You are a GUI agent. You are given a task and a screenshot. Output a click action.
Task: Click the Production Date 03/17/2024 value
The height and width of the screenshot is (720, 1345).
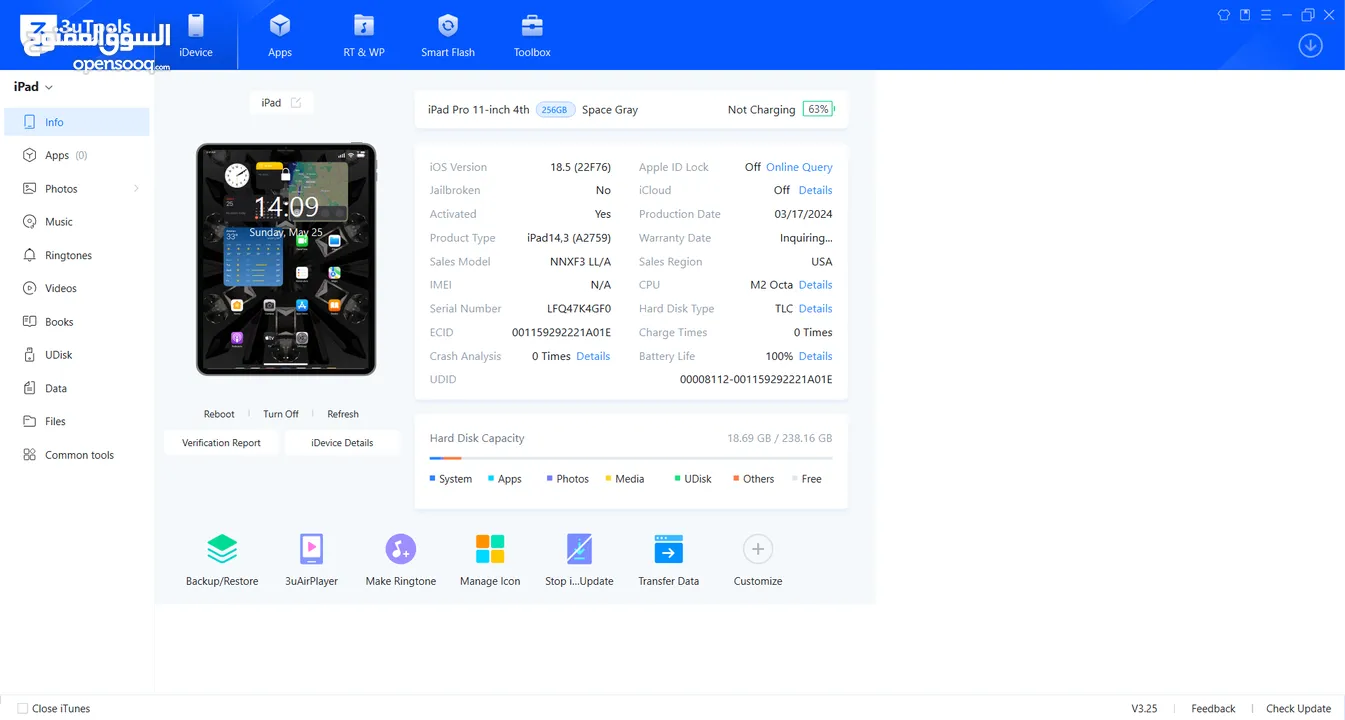click(803, 214)
